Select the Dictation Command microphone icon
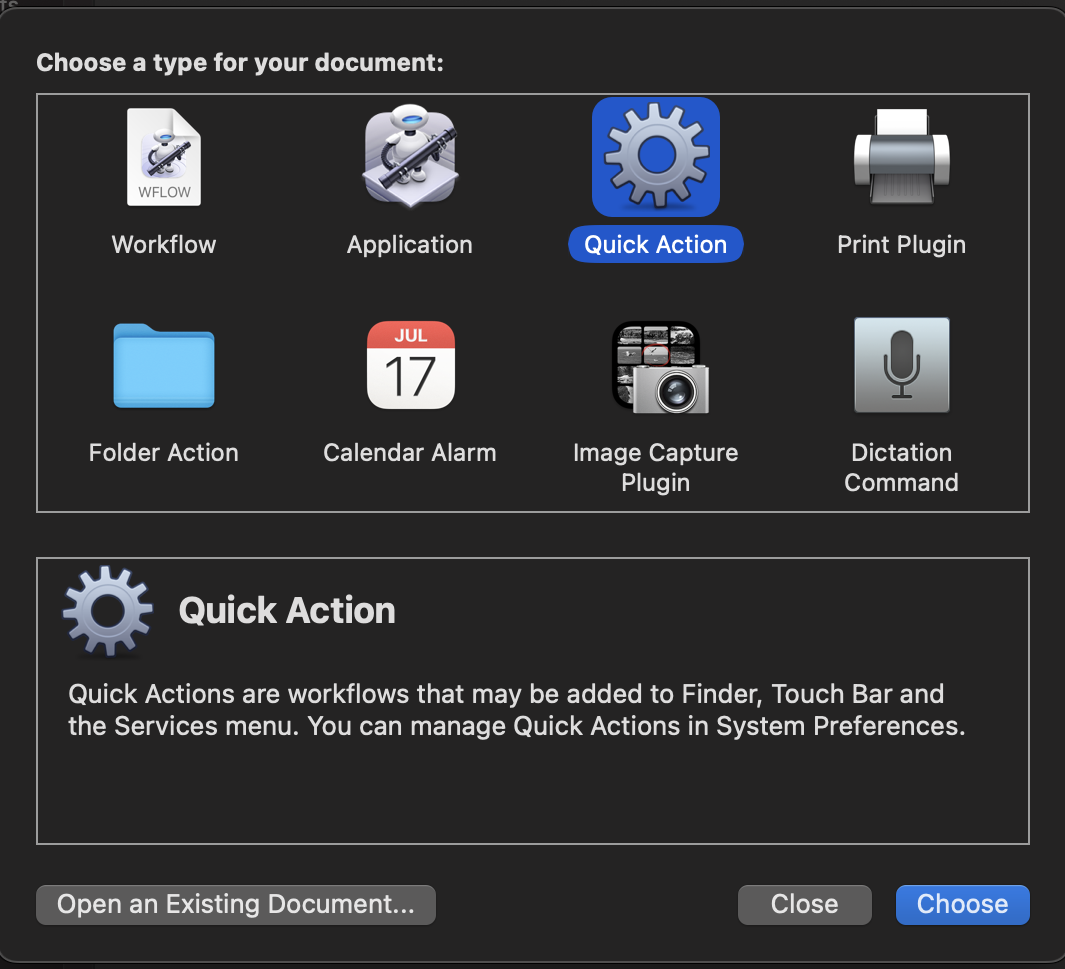Image resolution: width=1065 pixels, height=969 pixels. [x=901, y=365]
